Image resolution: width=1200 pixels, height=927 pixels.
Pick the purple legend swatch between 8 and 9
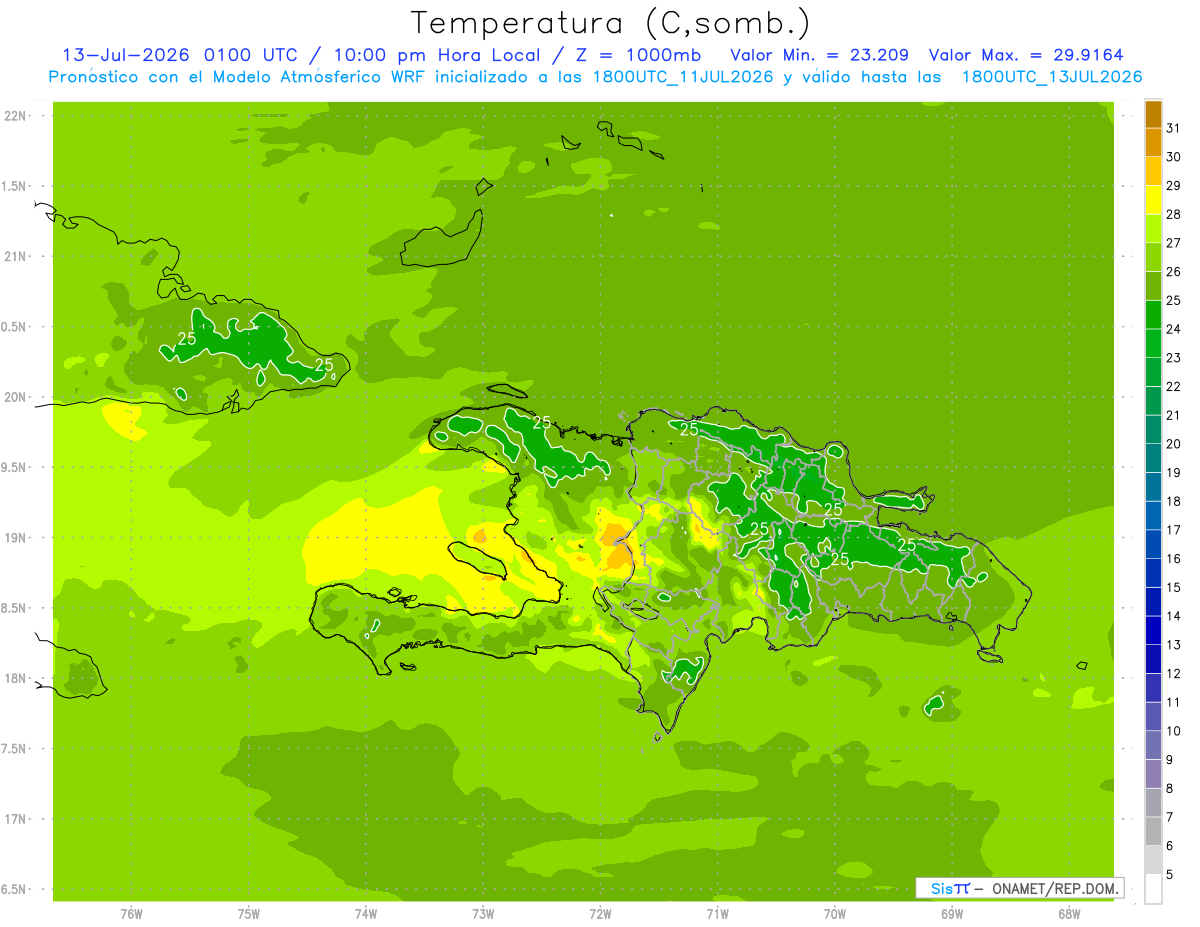tap(1153, 774)
